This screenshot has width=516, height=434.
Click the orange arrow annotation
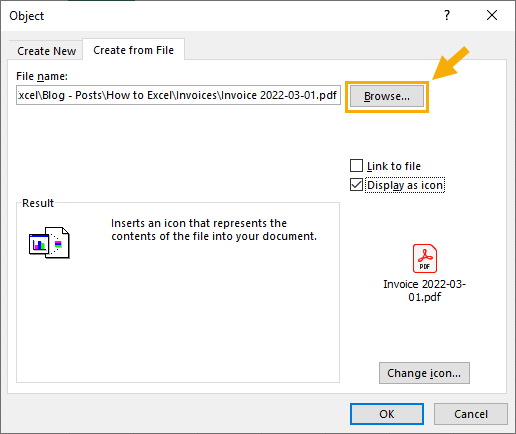(451, 63)
